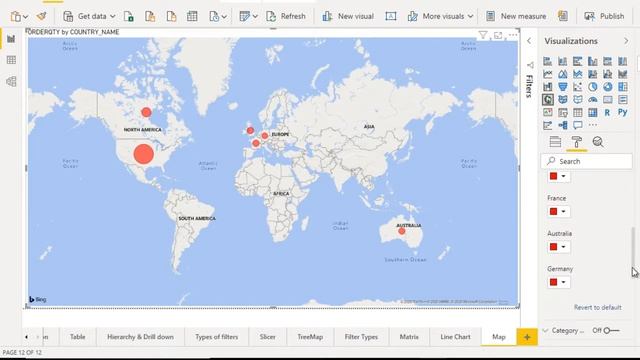Screen dimensions: 640x360
Task: Select the Stacked bar chart visualization
Action: pos(548,61)
